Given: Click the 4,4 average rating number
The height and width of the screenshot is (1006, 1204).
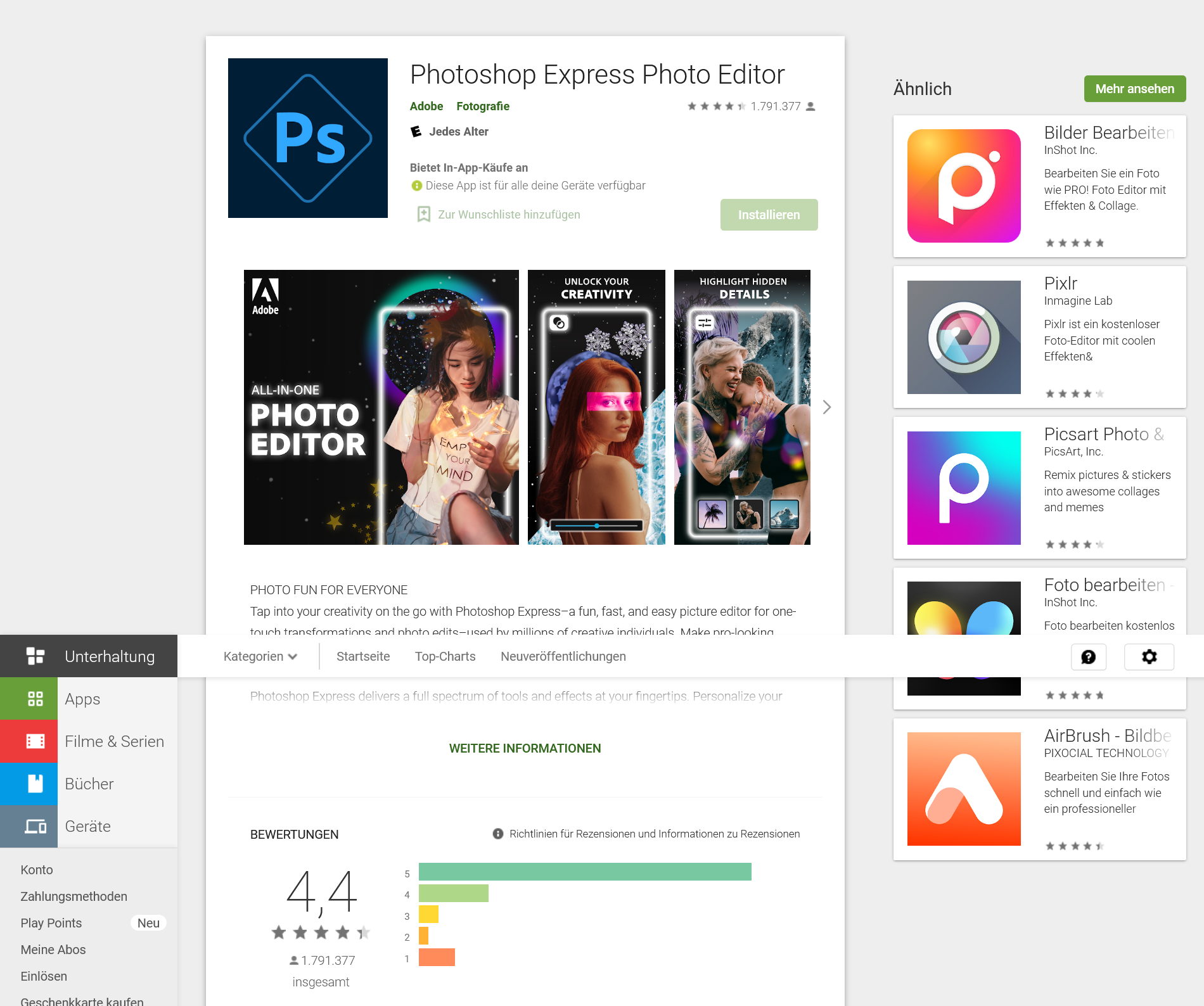Looking at the screenshot, I should [x=321, y=893].
